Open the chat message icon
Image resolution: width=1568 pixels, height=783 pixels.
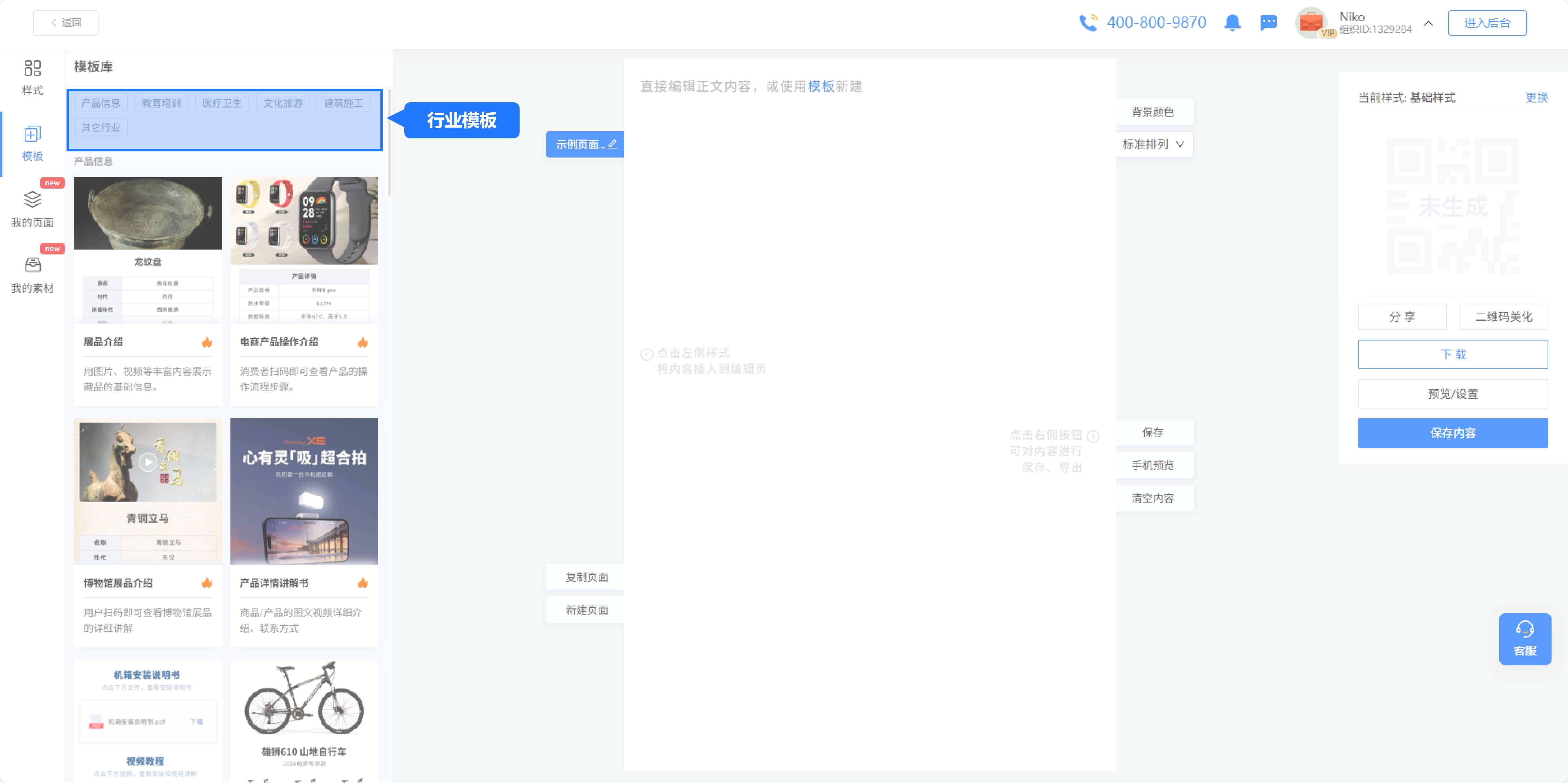[x=1268, y=23]
